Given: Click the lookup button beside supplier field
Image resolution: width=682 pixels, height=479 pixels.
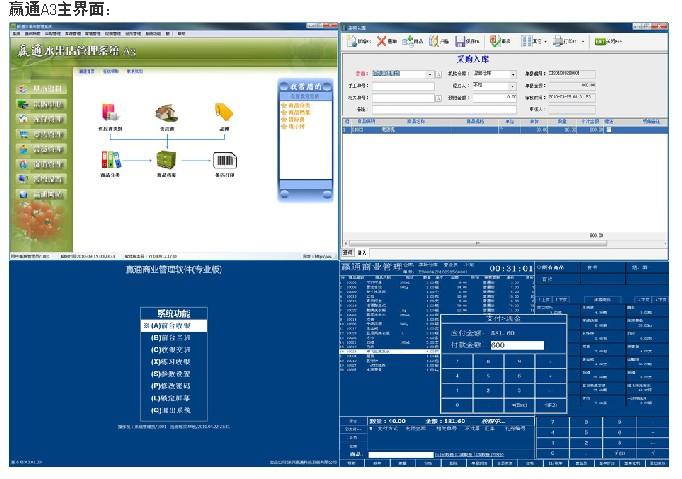Looking at the screenshot, I should (438, 74).
